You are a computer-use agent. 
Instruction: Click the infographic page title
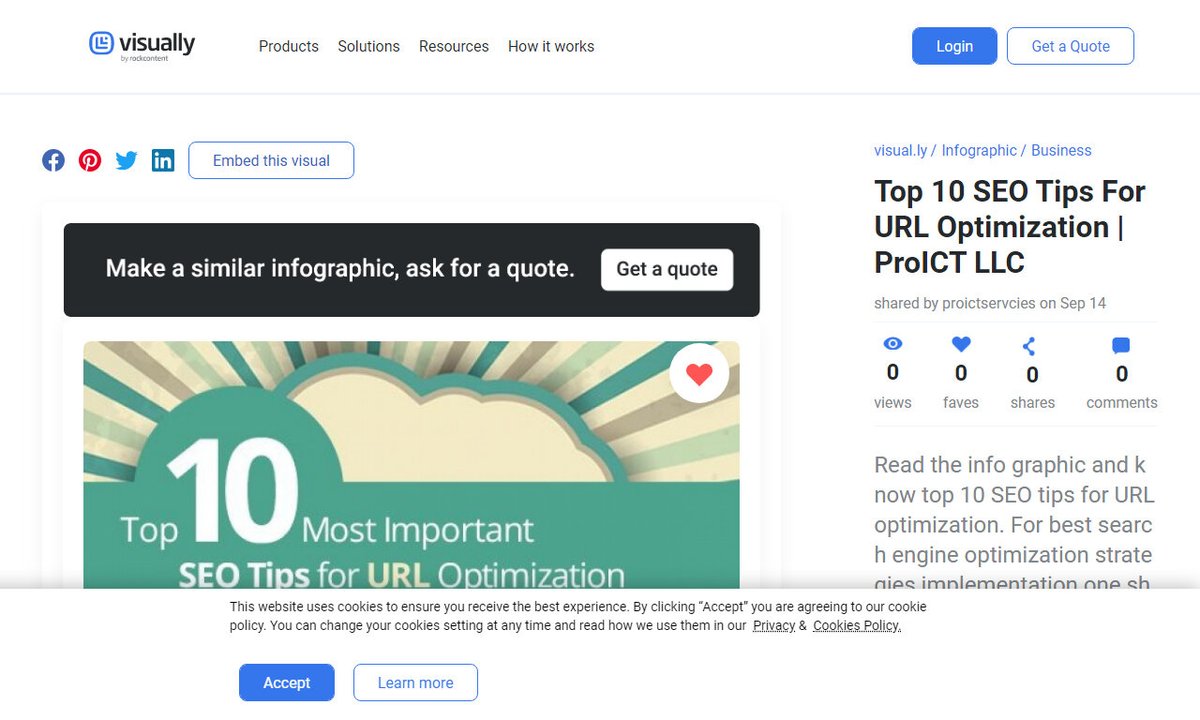[x=1010, y=227]
